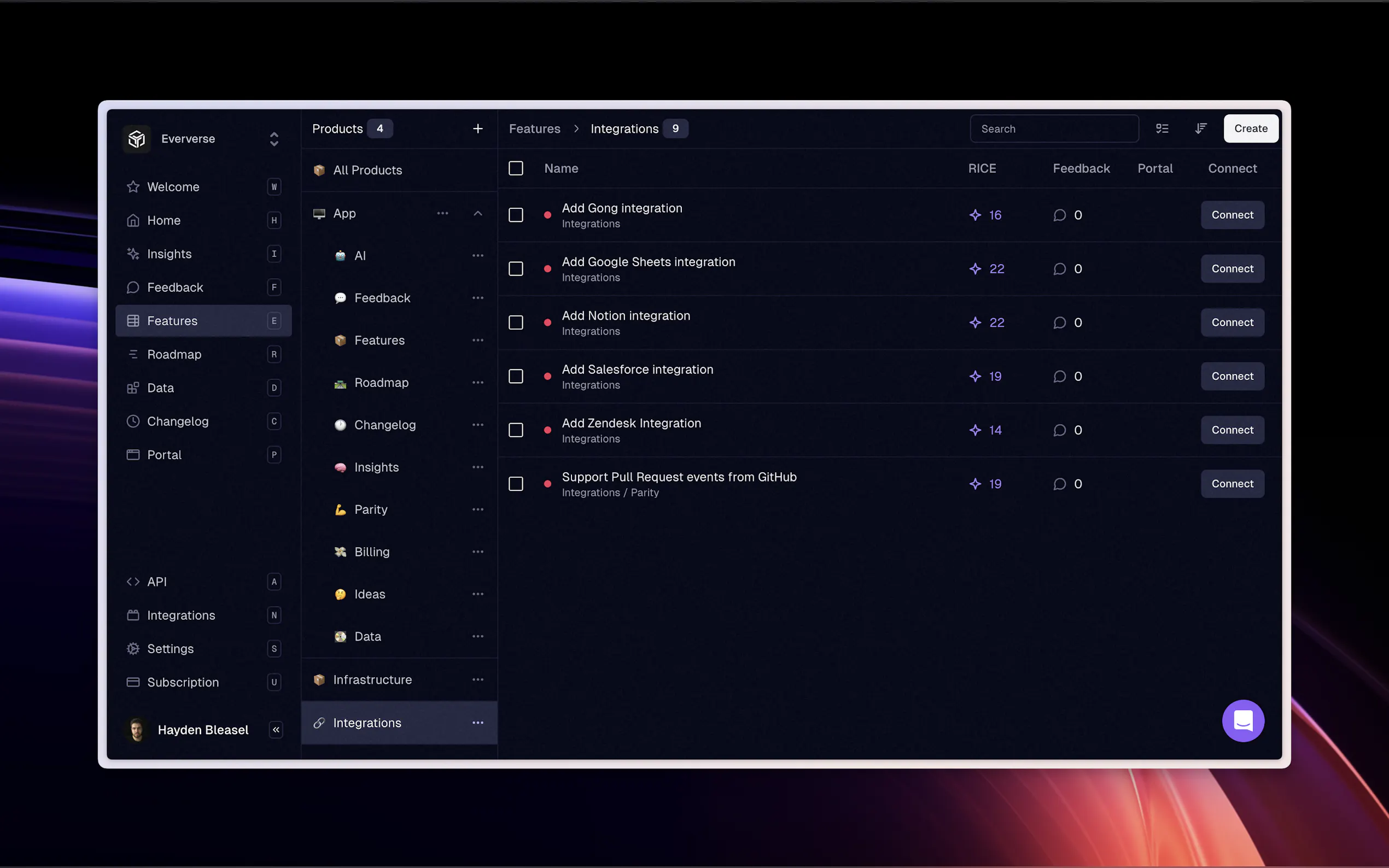This screenshot has height=868, width=1389.
Task: Toggle the select-all checkbox in header
Action: (x=516, y=168)
